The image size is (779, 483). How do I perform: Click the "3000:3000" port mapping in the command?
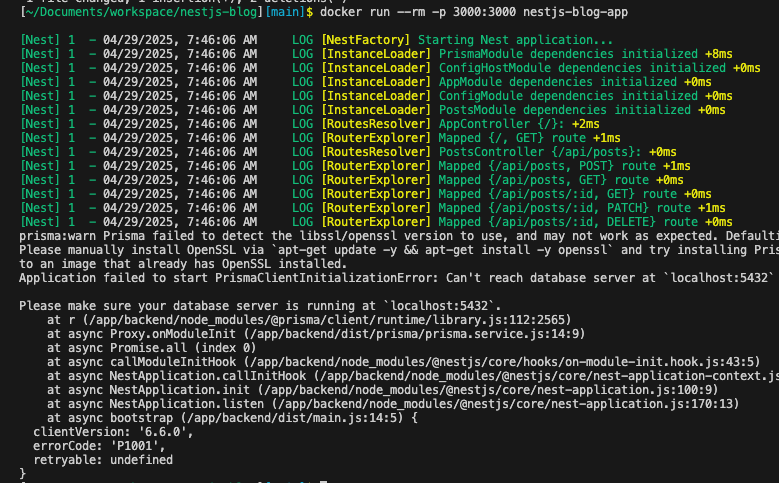(x=484, y=12)
